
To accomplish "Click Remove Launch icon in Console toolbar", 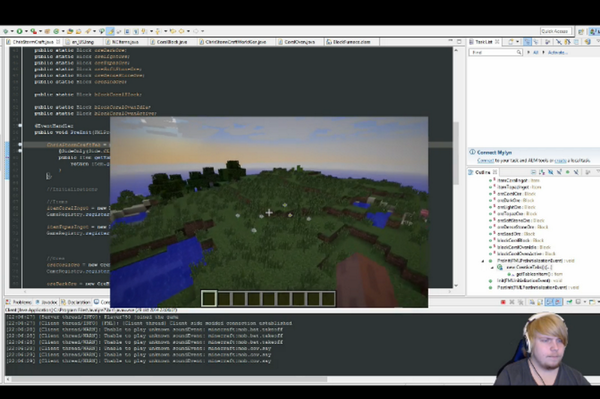I will click(x=512, y=302).
